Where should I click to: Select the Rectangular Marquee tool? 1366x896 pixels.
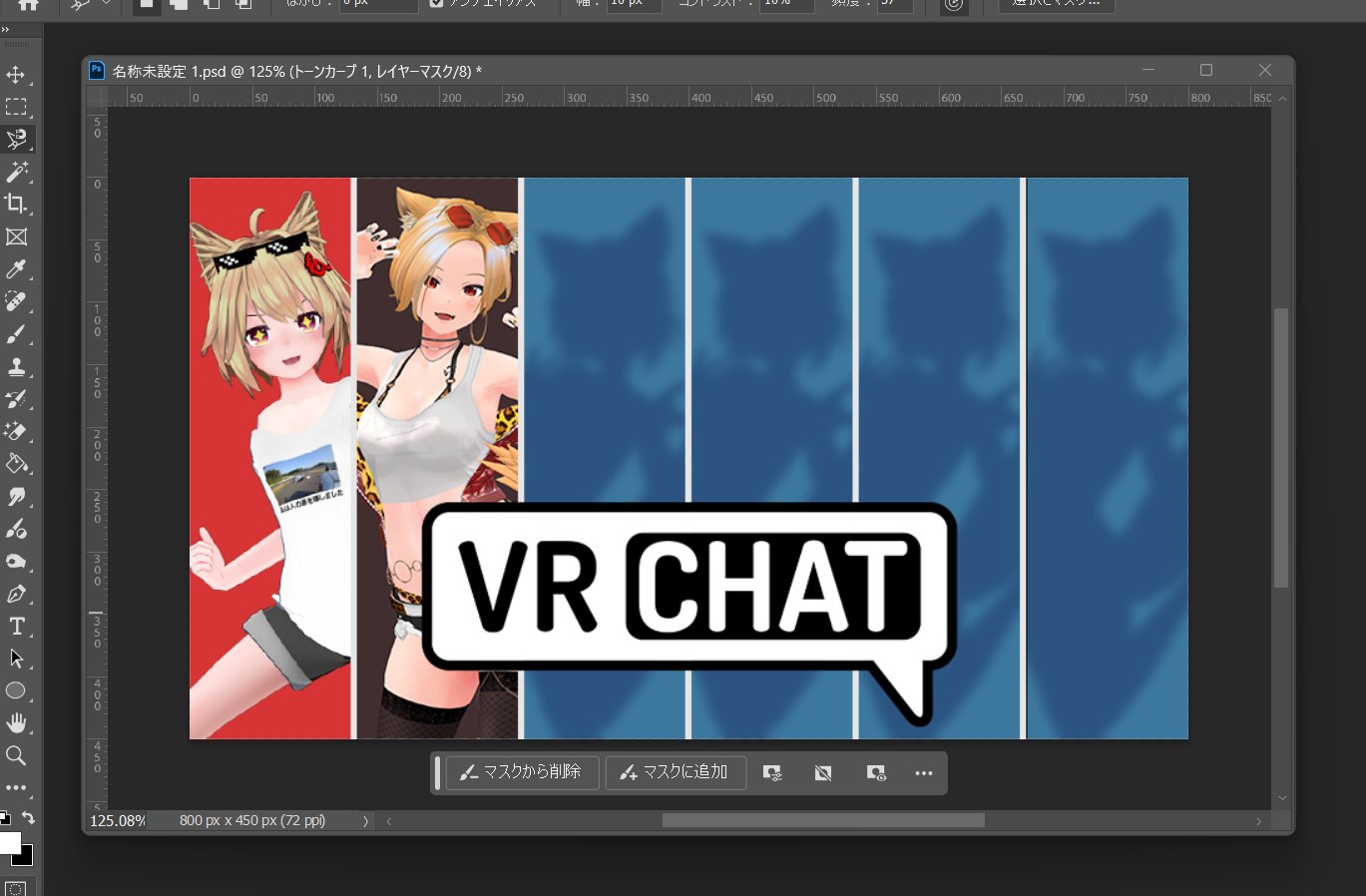tap(16, 107)
